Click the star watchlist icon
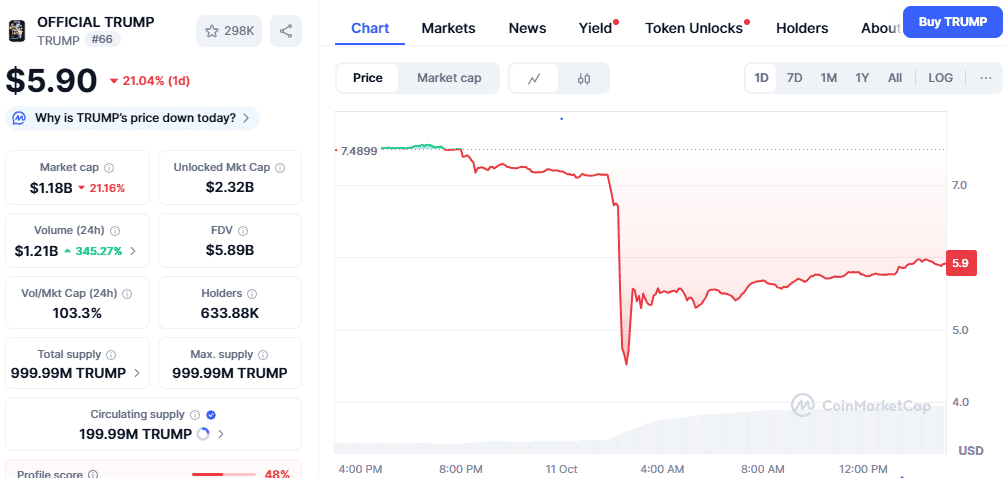The image size is (1006, 478). (212, 31)
